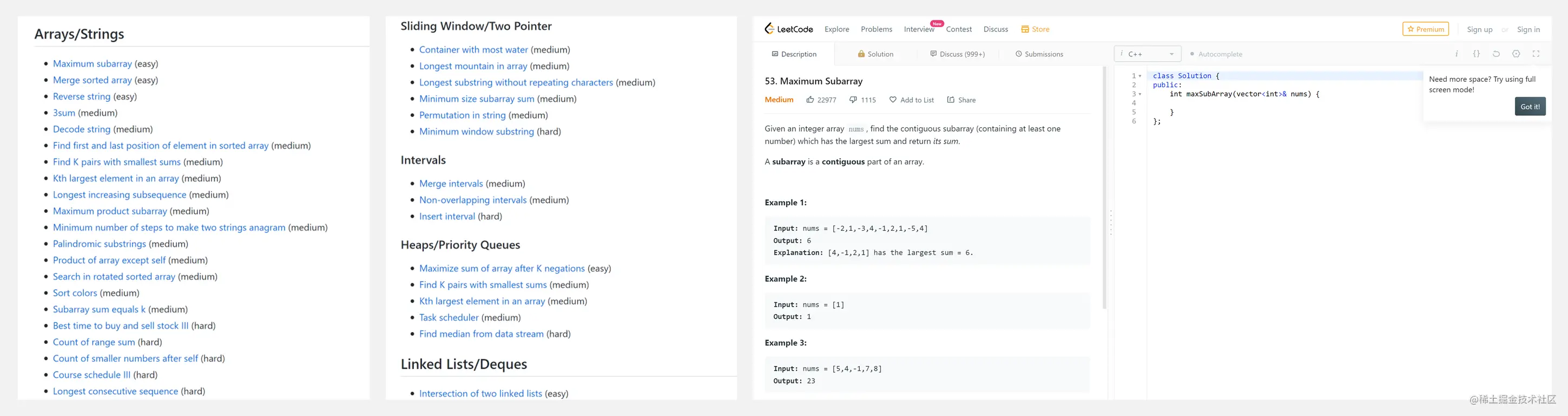Open Longest mountain in array link
The image size is (1568, 416).
473,66
